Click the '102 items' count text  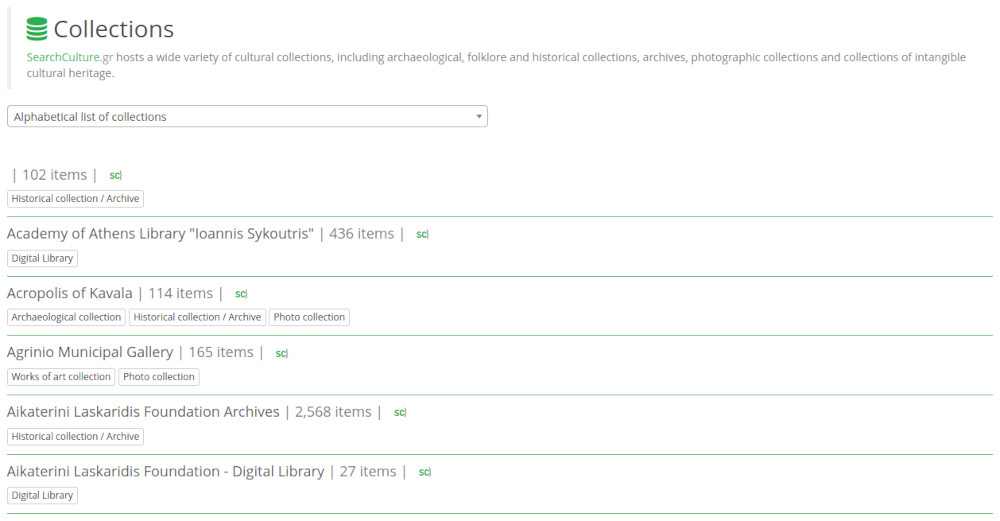click(x=54, y=175)
